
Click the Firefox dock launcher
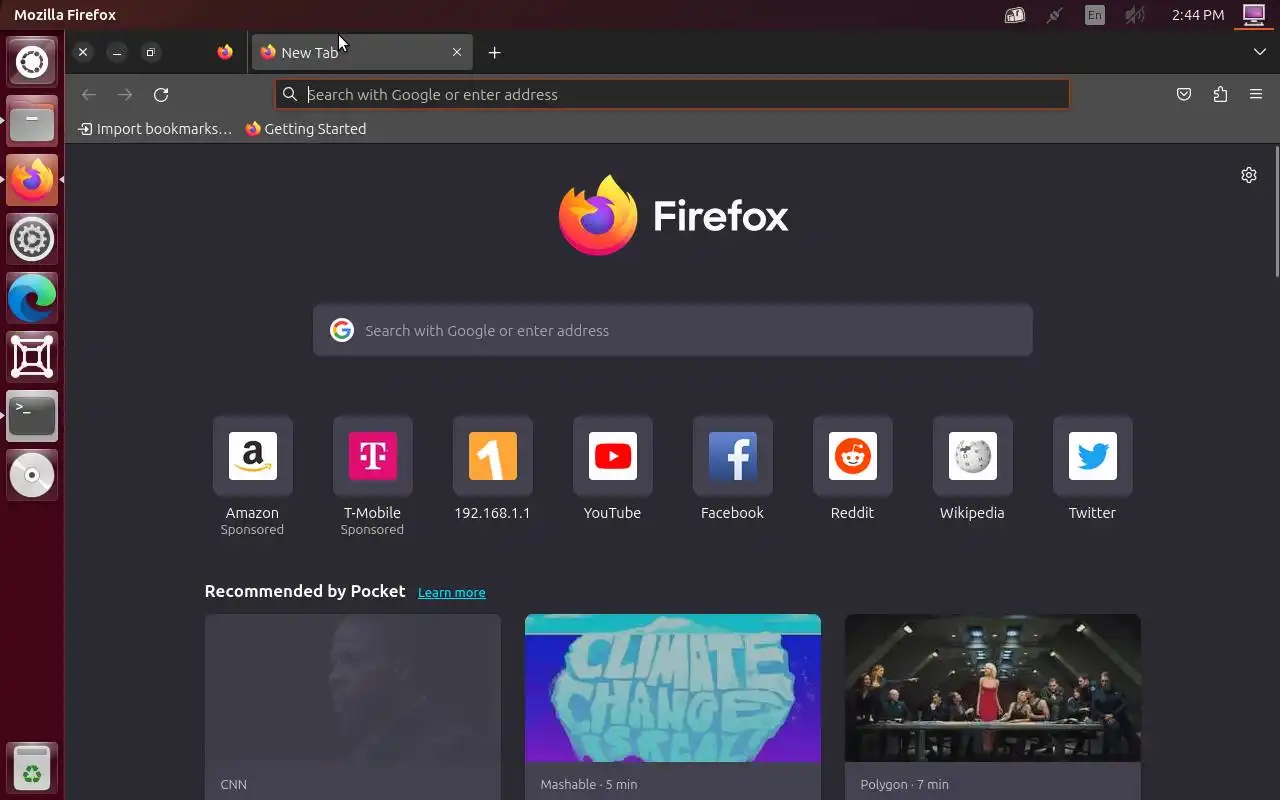[x=32, y=180]
